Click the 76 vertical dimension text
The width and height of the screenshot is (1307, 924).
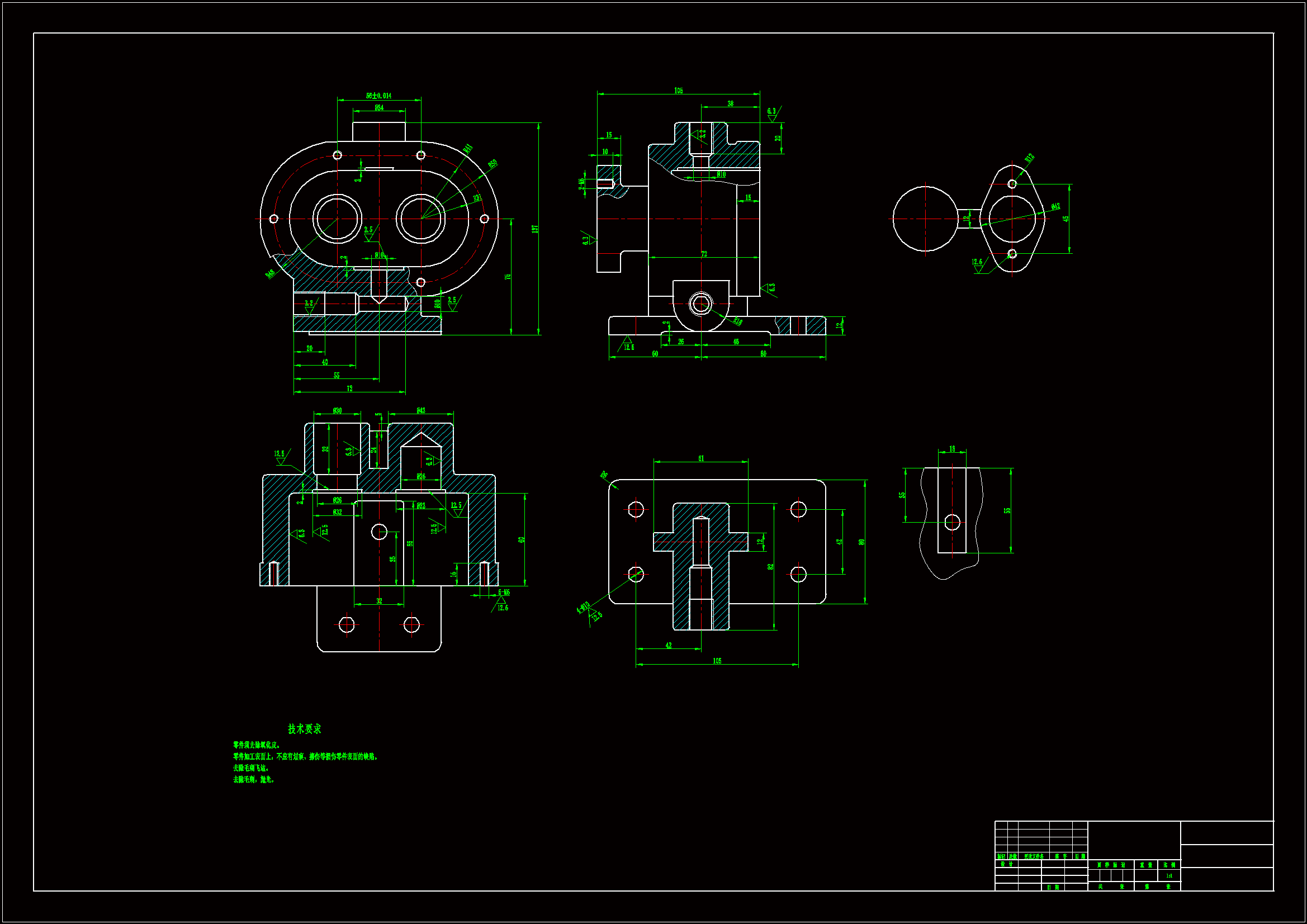click(x=508, y=277)
